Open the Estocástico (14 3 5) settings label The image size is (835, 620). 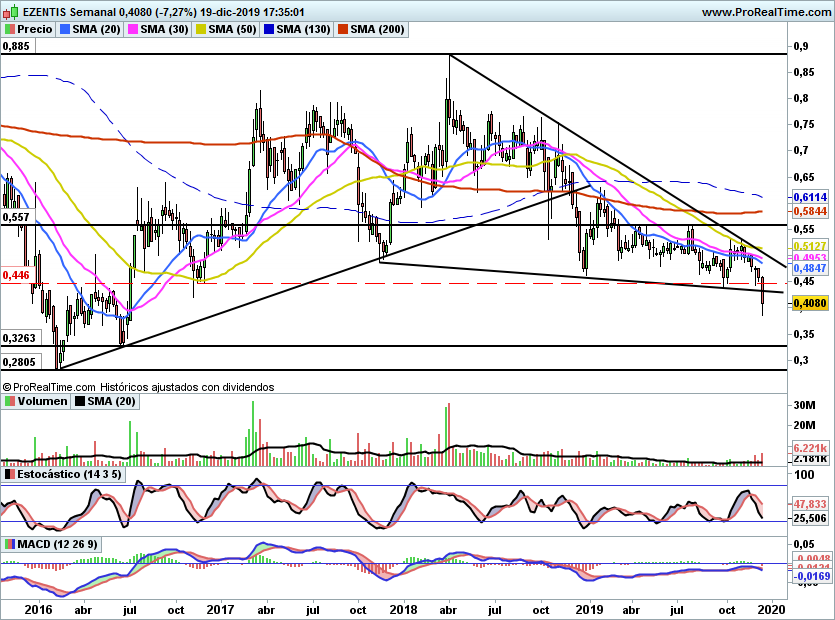[x=68, y=473]
